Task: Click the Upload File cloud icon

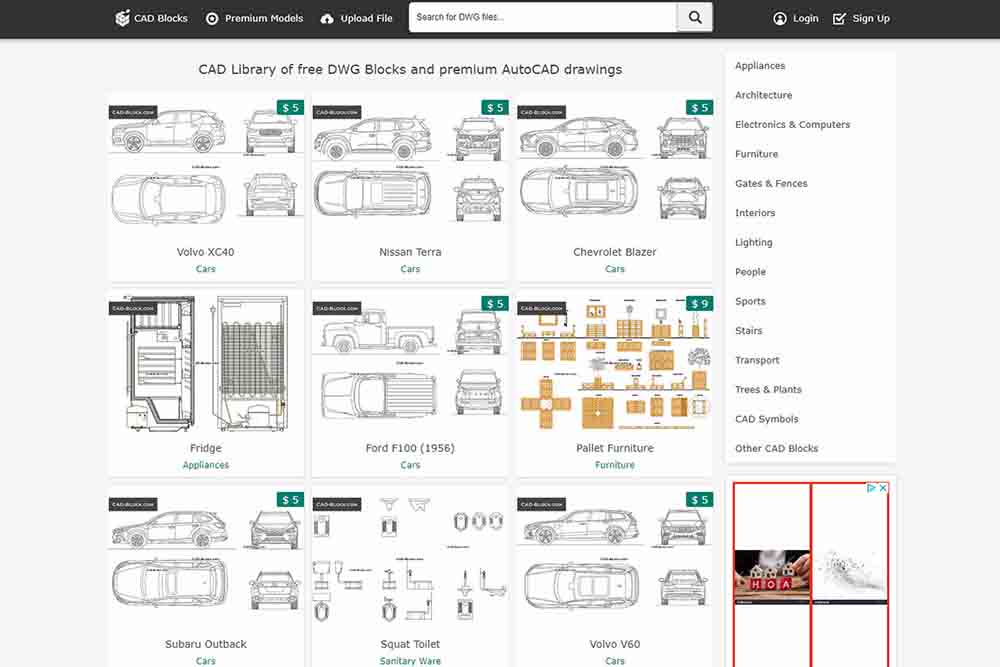Action: coord(327,18)
